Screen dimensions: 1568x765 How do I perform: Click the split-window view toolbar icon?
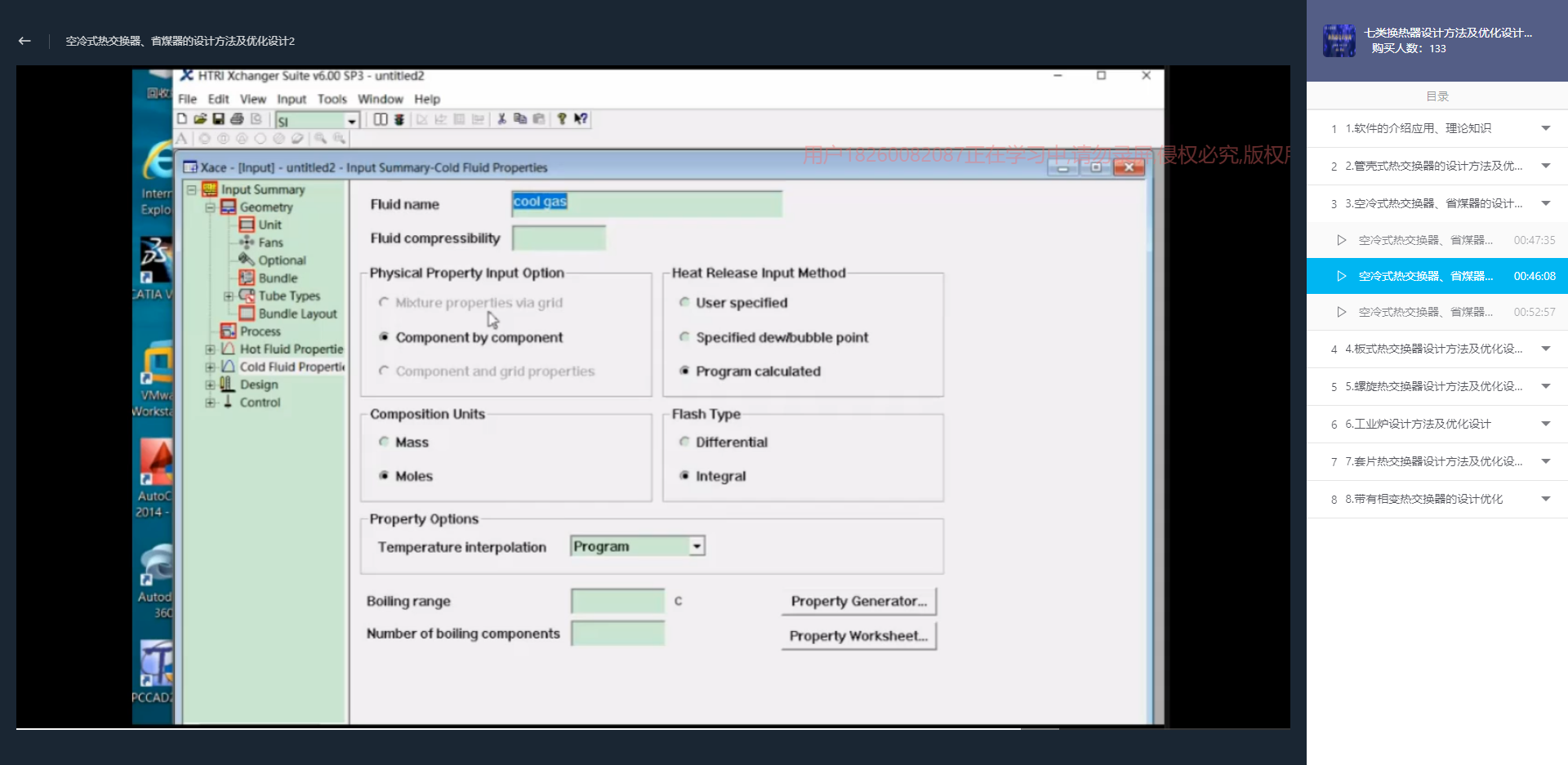[381, 119]
